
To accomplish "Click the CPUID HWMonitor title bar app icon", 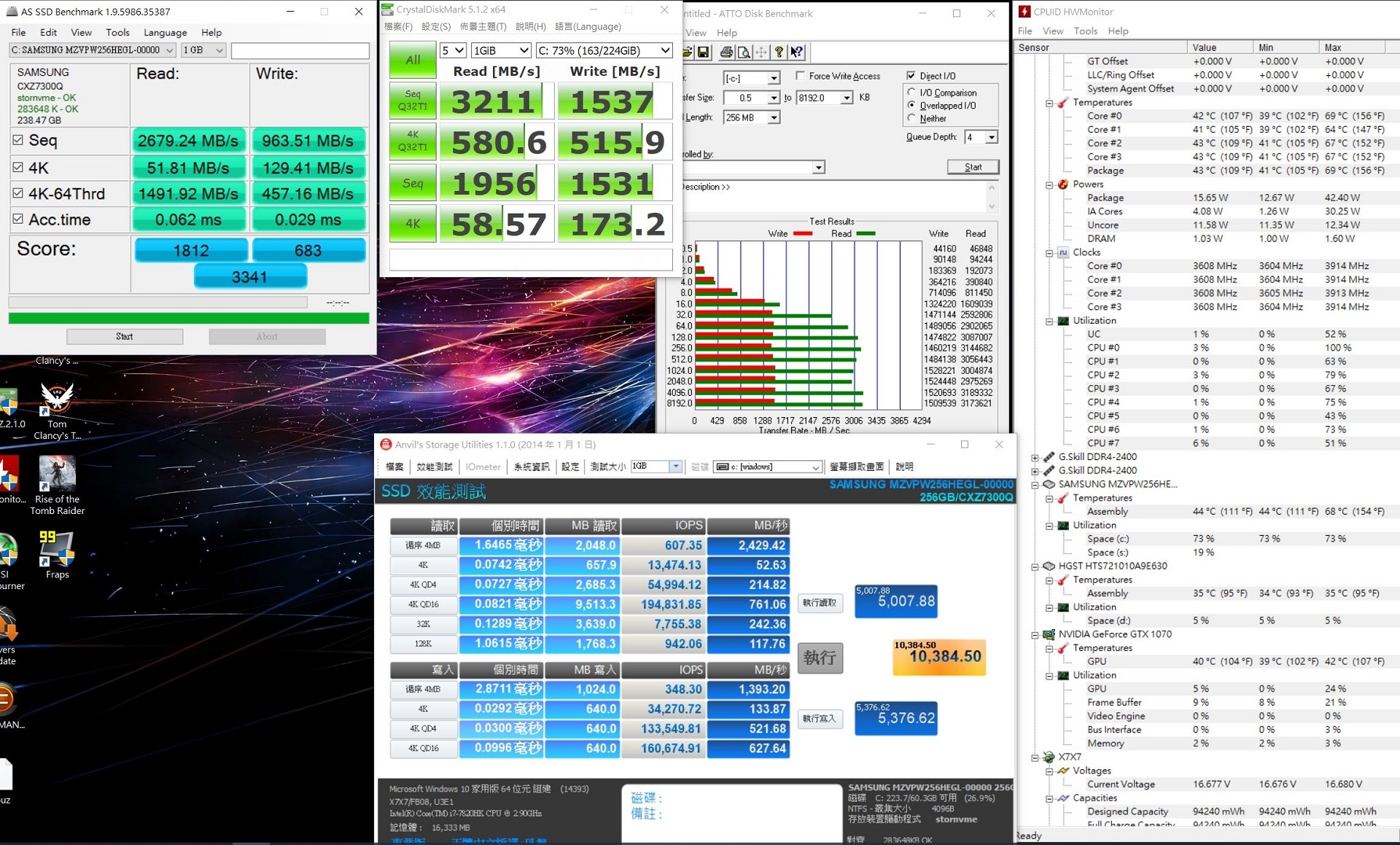I will tap(1024, 12).
